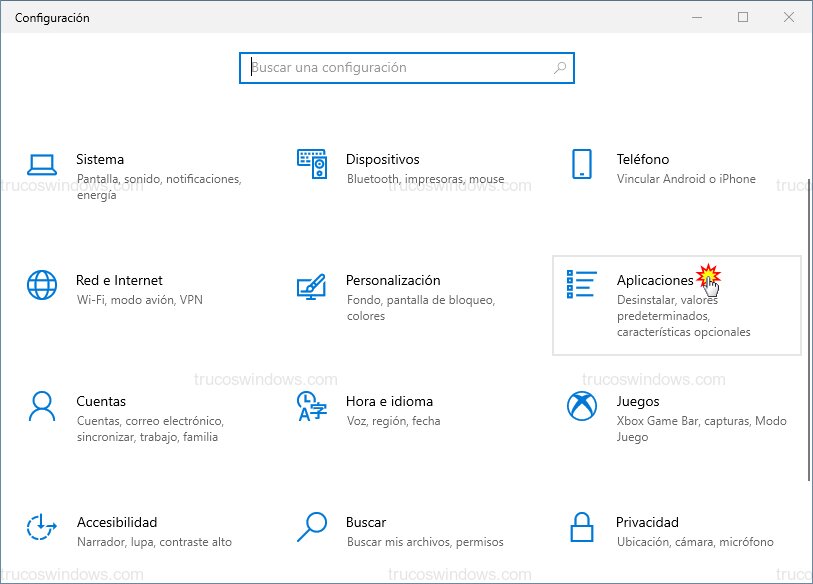Image resolution: width=813 pixels, height=584 pixels.
Task: Click the search magnifier in the search box
Action: (x=560, y=68)
